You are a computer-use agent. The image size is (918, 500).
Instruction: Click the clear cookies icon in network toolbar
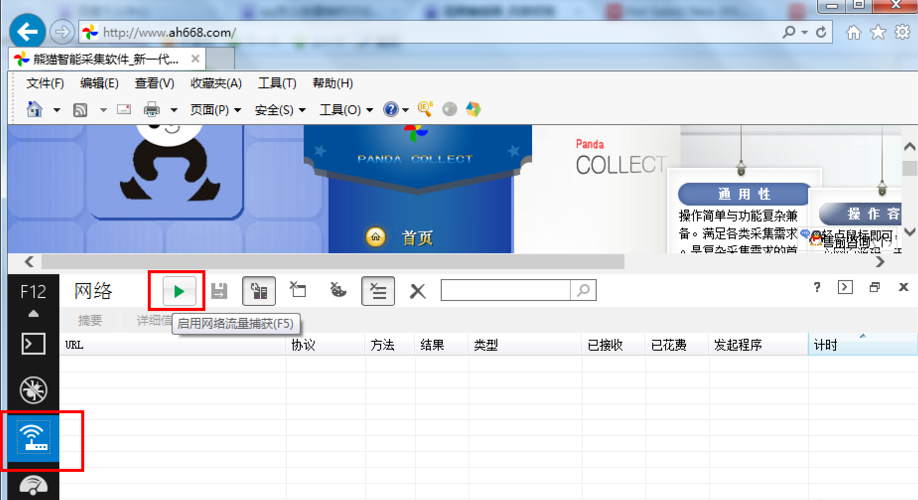pos(338,291)
